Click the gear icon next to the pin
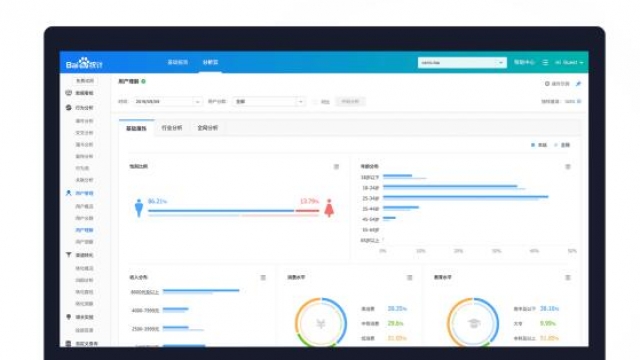The height and width of the screenshot is (360, 640). [x=547, y=84]
